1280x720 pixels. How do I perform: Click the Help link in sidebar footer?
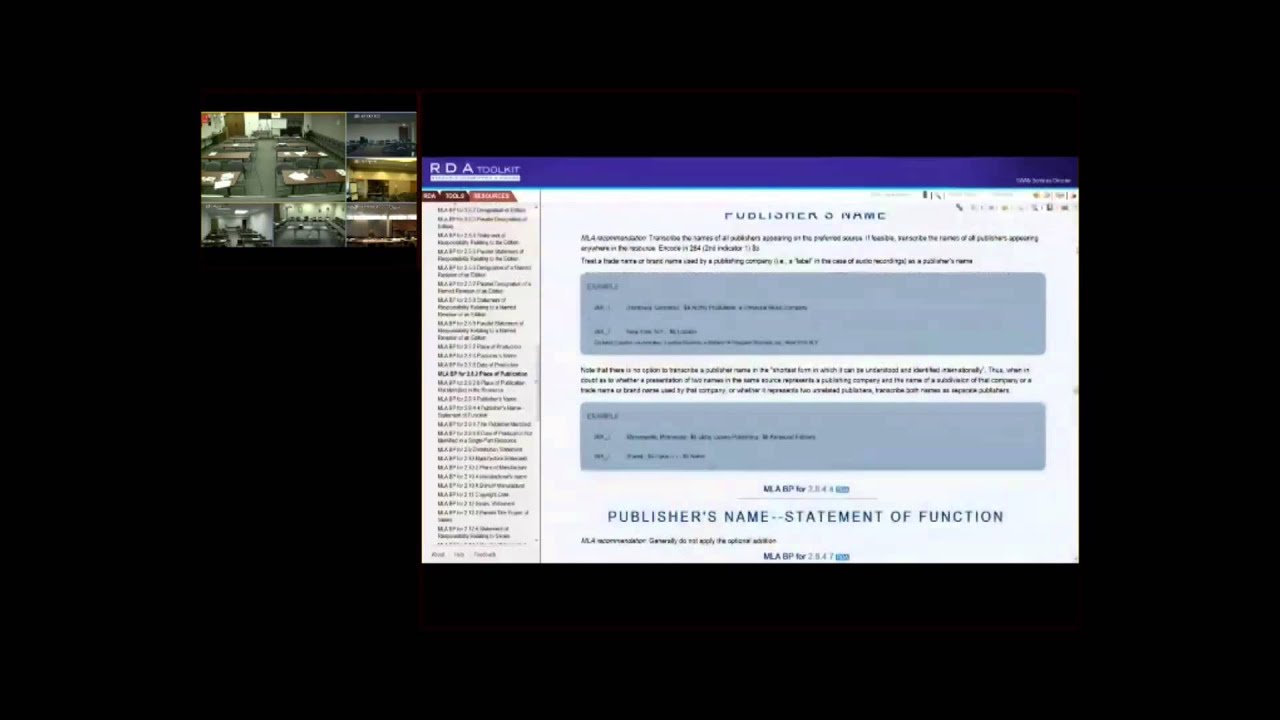coord(459,555)
